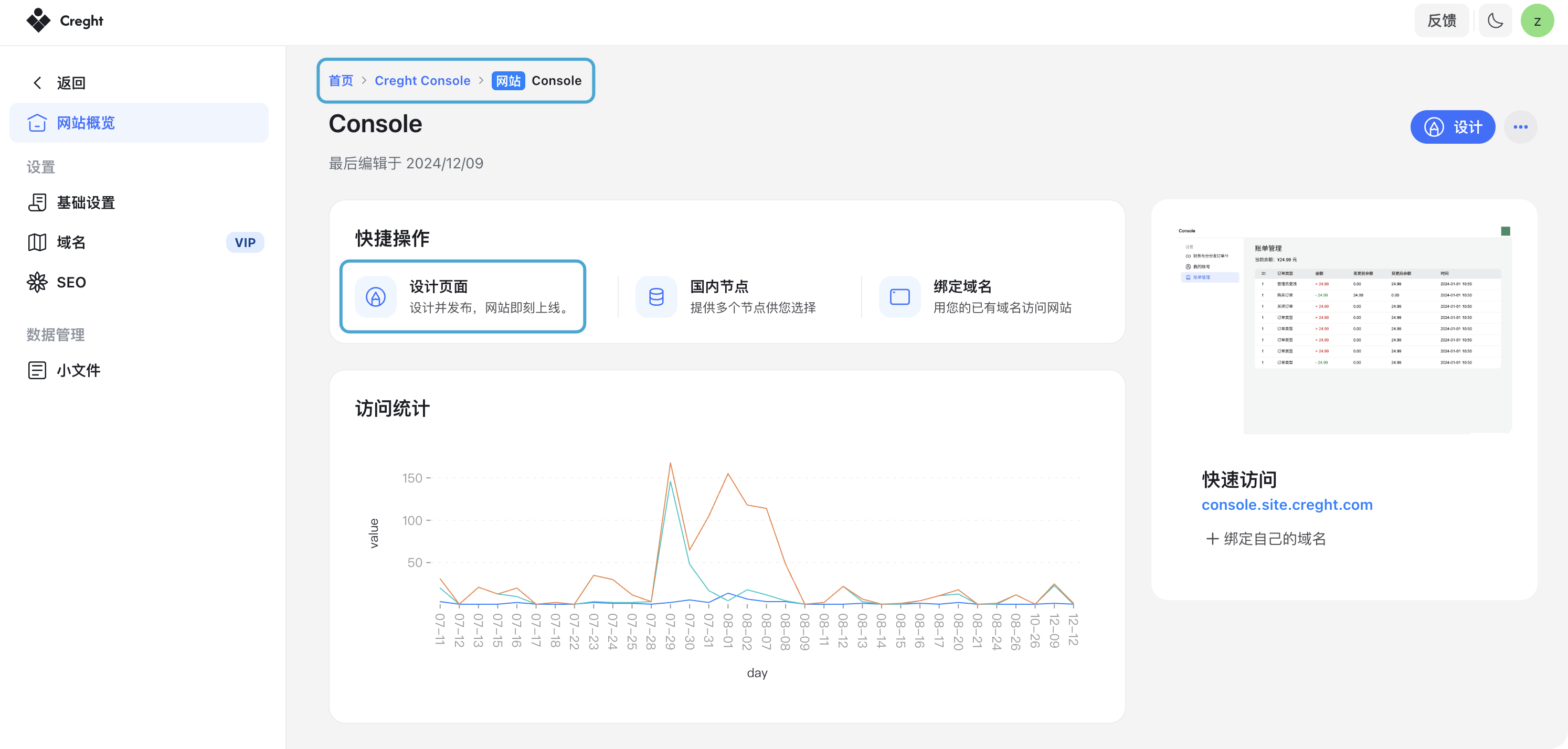The image size is (1568, 749).
Task: Choose the 绑定域名 quick action
Action: [976, 296]
